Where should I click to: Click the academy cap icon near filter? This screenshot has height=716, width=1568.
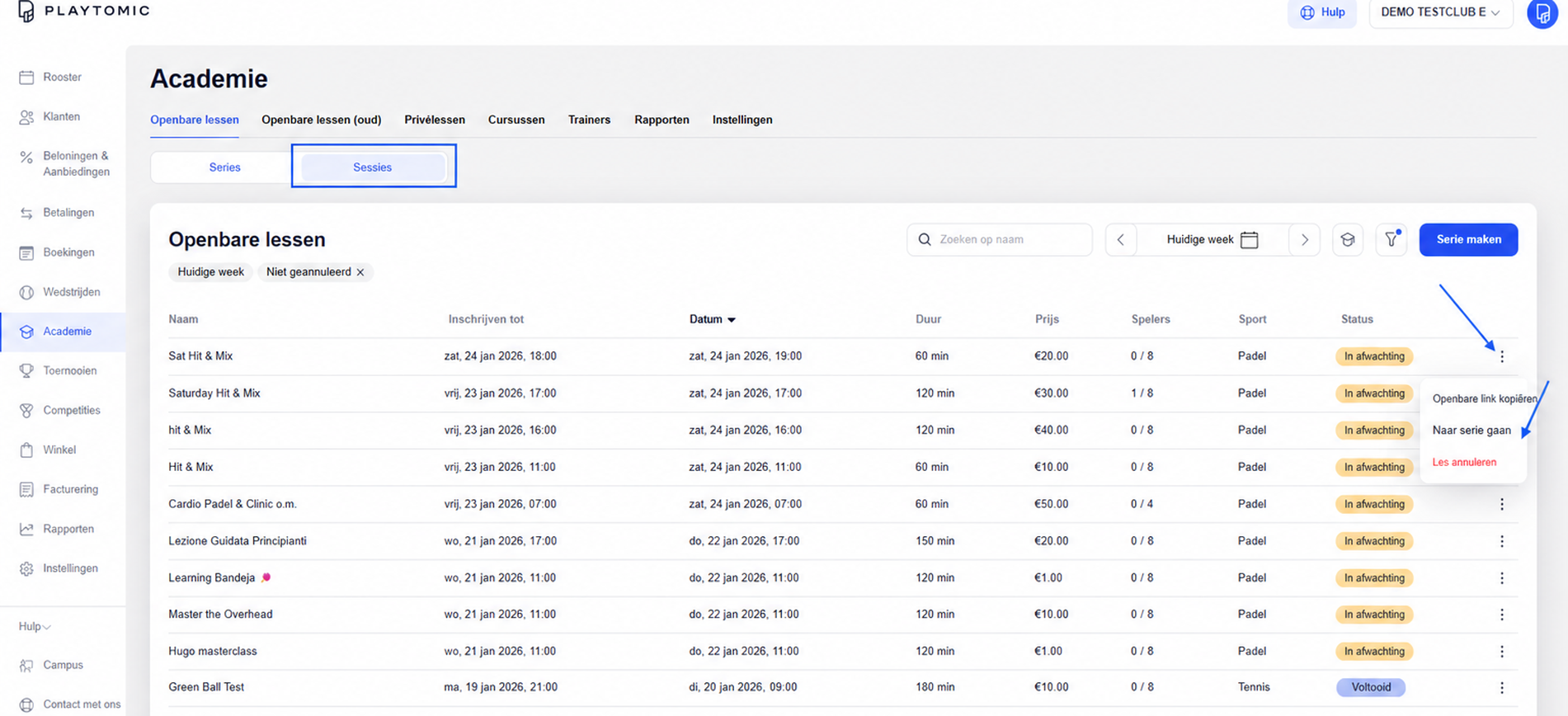point(1348,239)
